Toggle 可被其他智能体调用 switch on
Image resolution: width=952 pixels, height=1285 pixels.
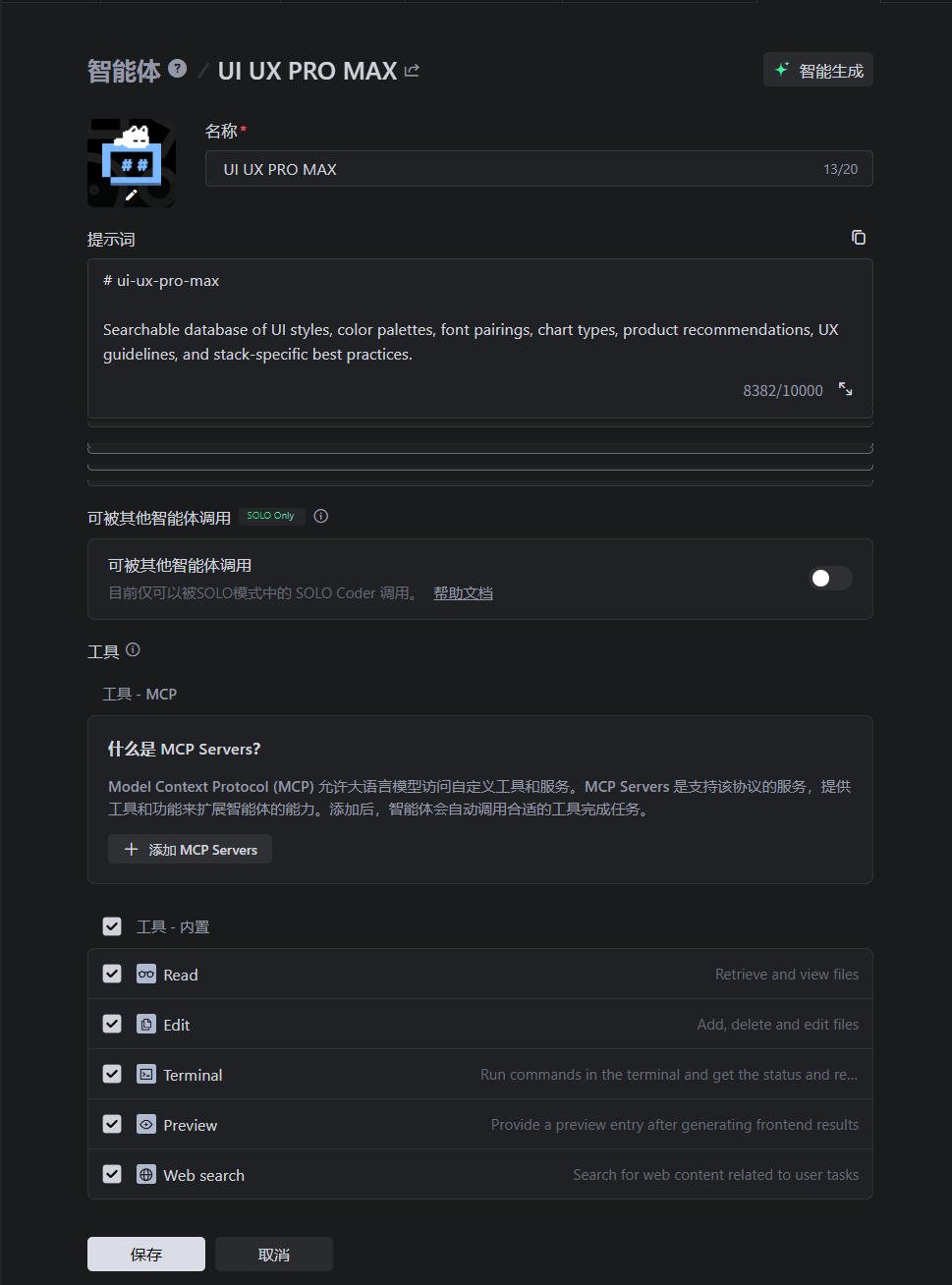pos(830,579)
